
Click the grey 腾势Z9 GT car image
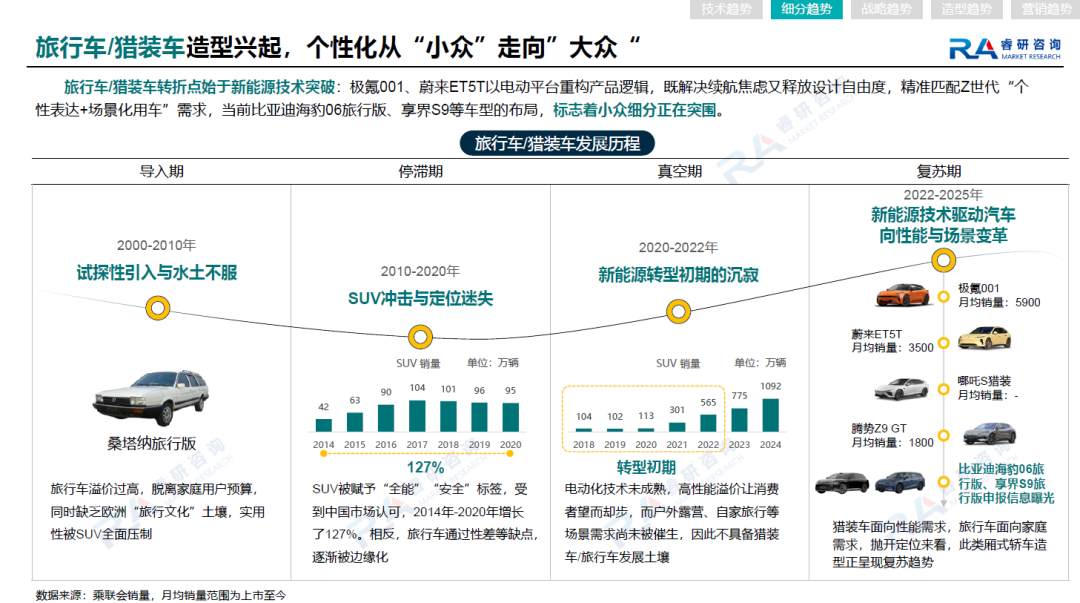pyautogui.click(x=989, y=433)
